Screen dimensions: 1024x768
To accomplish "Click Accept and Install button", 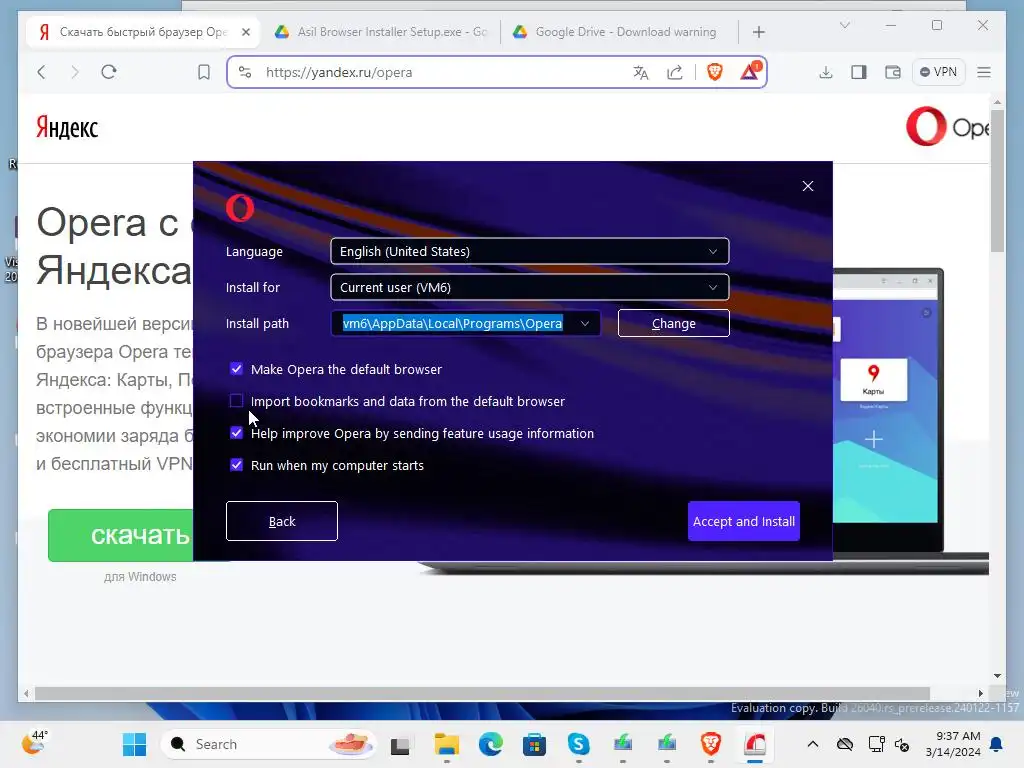I will (x=744, y=521).
